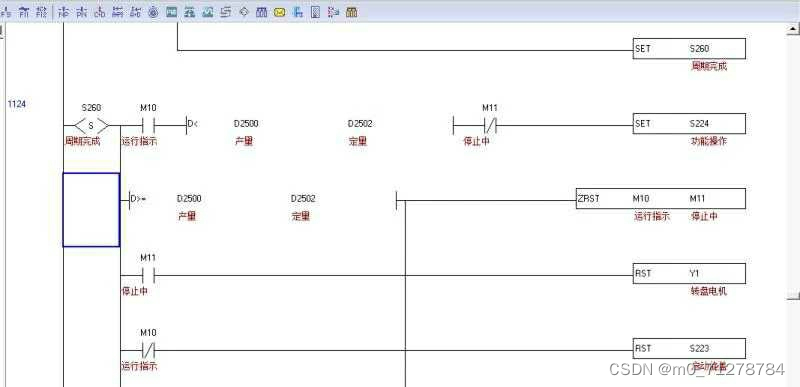Image resolution: width=800 pixels, height=387 pixels.
Task: Select the normally closed M10 contact
Action: [x=148, y=350]
